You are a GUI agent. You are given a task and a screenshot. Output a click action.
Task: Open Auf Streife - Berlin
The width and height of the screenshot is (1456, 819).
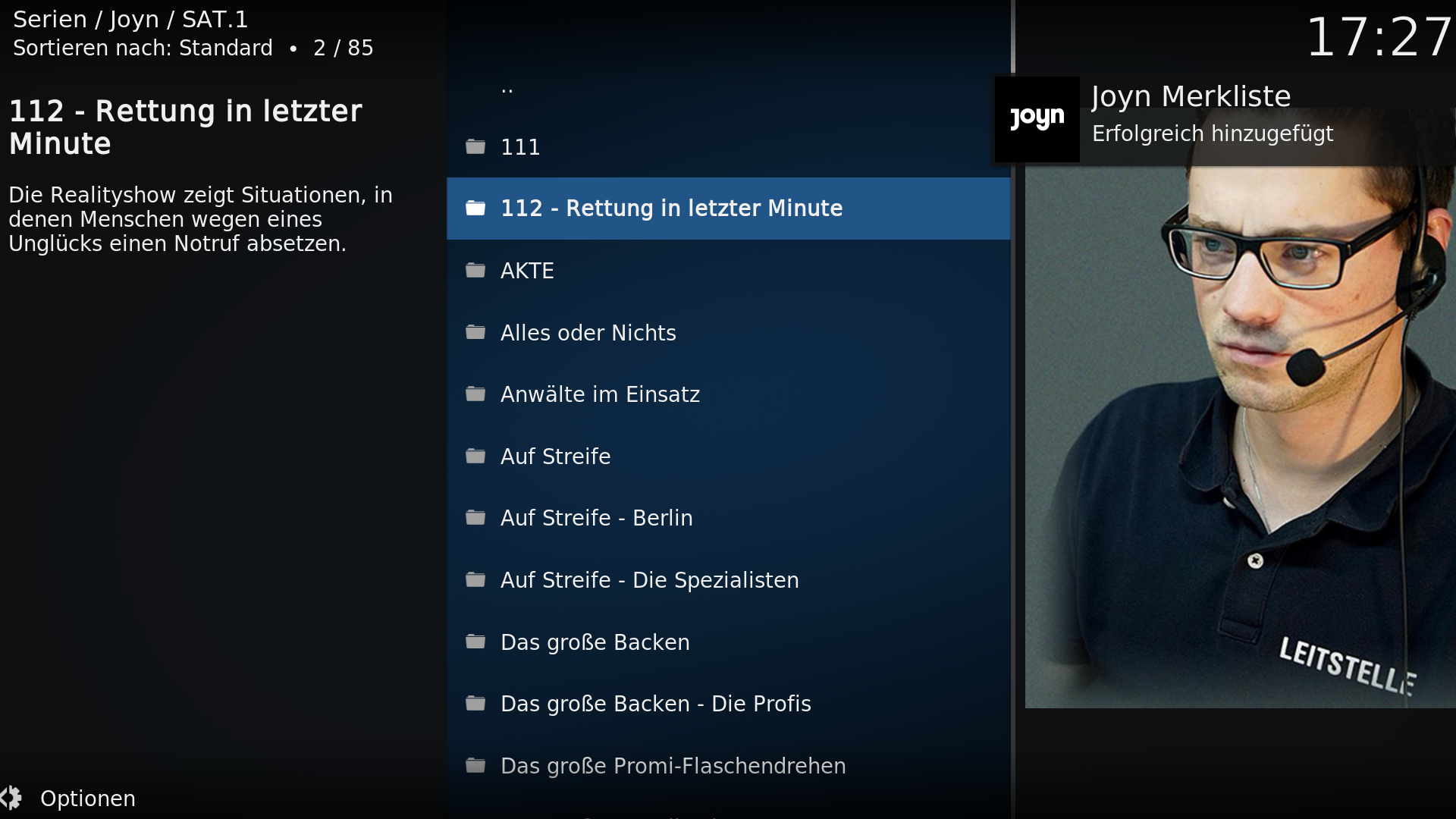[x=728, y=518]
